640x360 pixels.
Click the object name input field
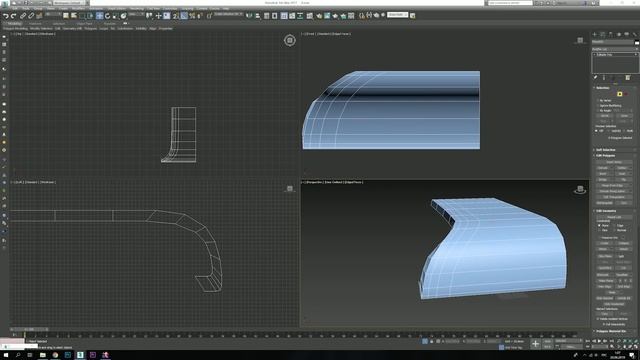(x=613, y=42)
